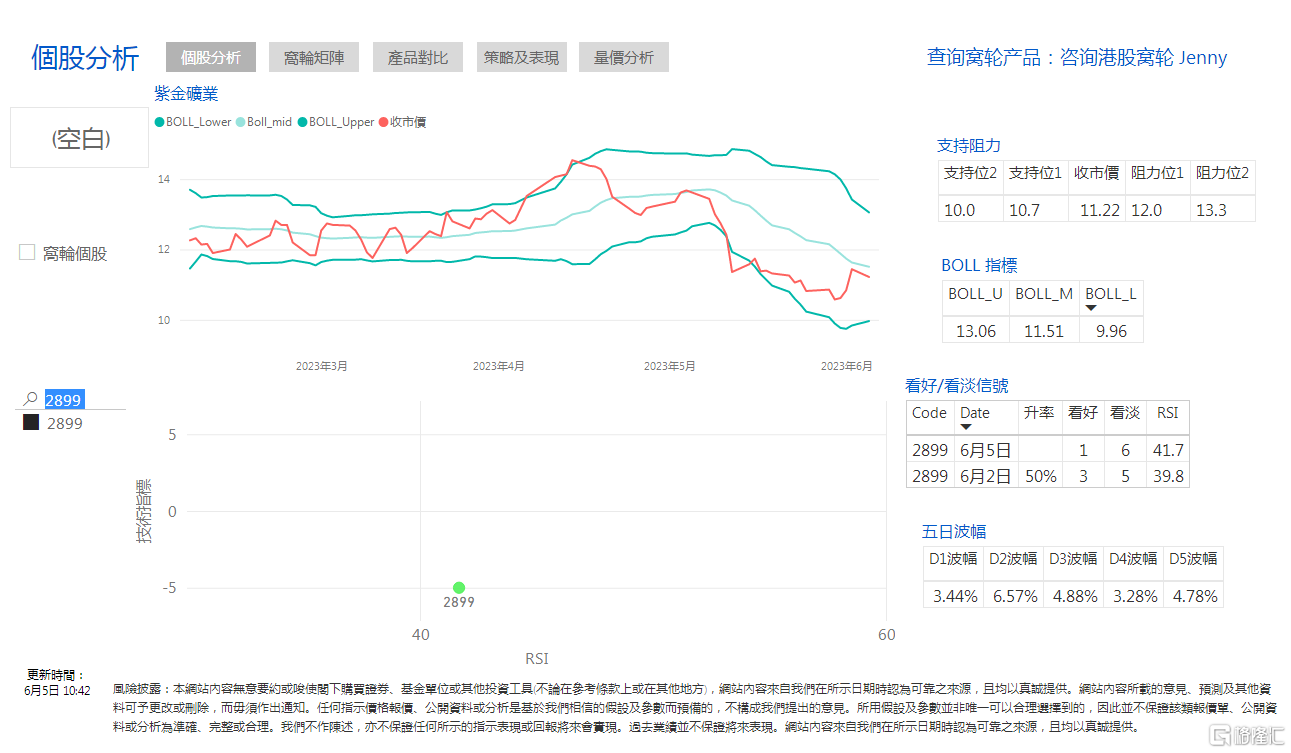Open the 量價分析 tab

coord(624,57)
